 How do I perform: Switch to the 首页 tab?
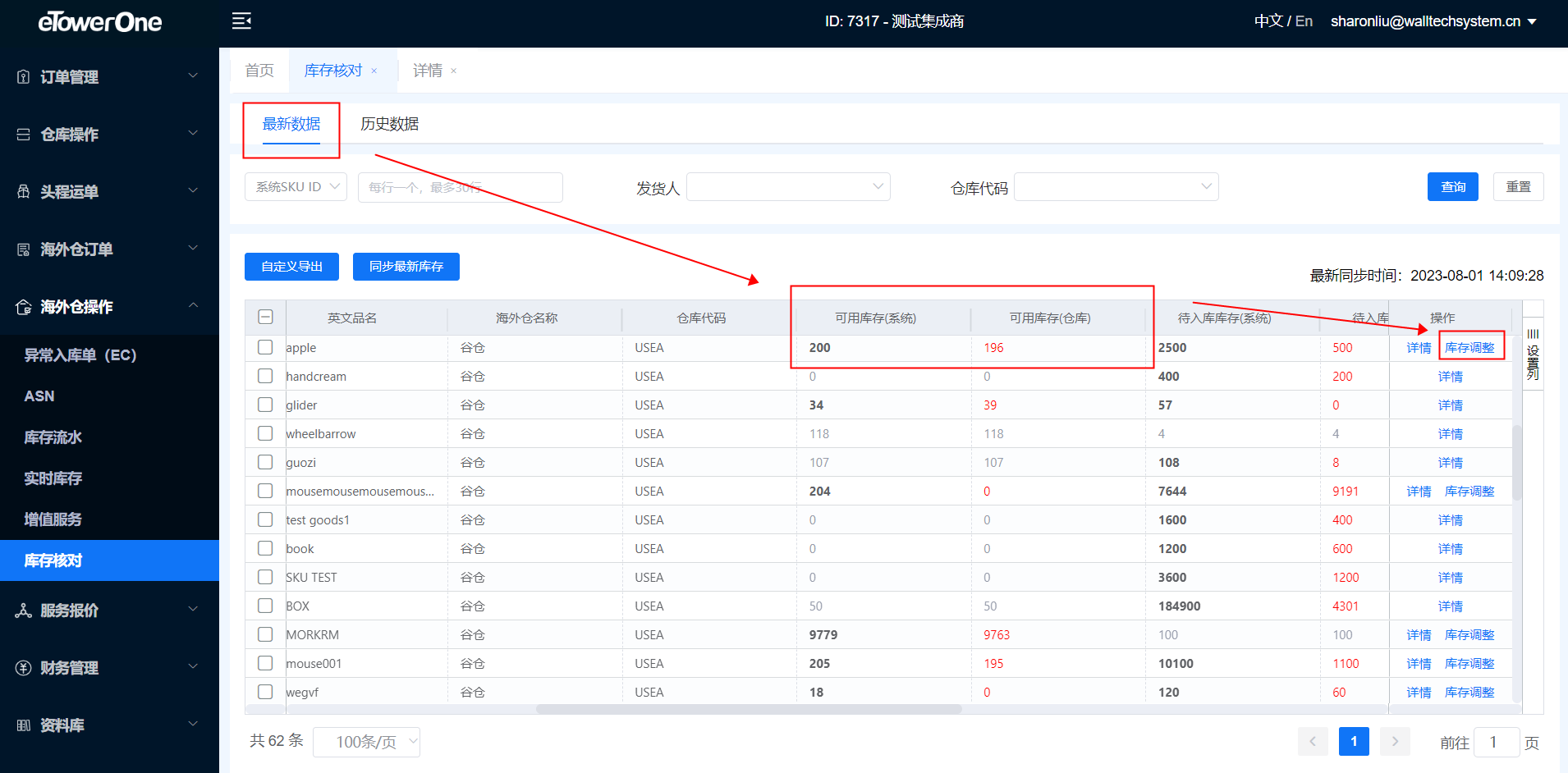click(259, 71)
